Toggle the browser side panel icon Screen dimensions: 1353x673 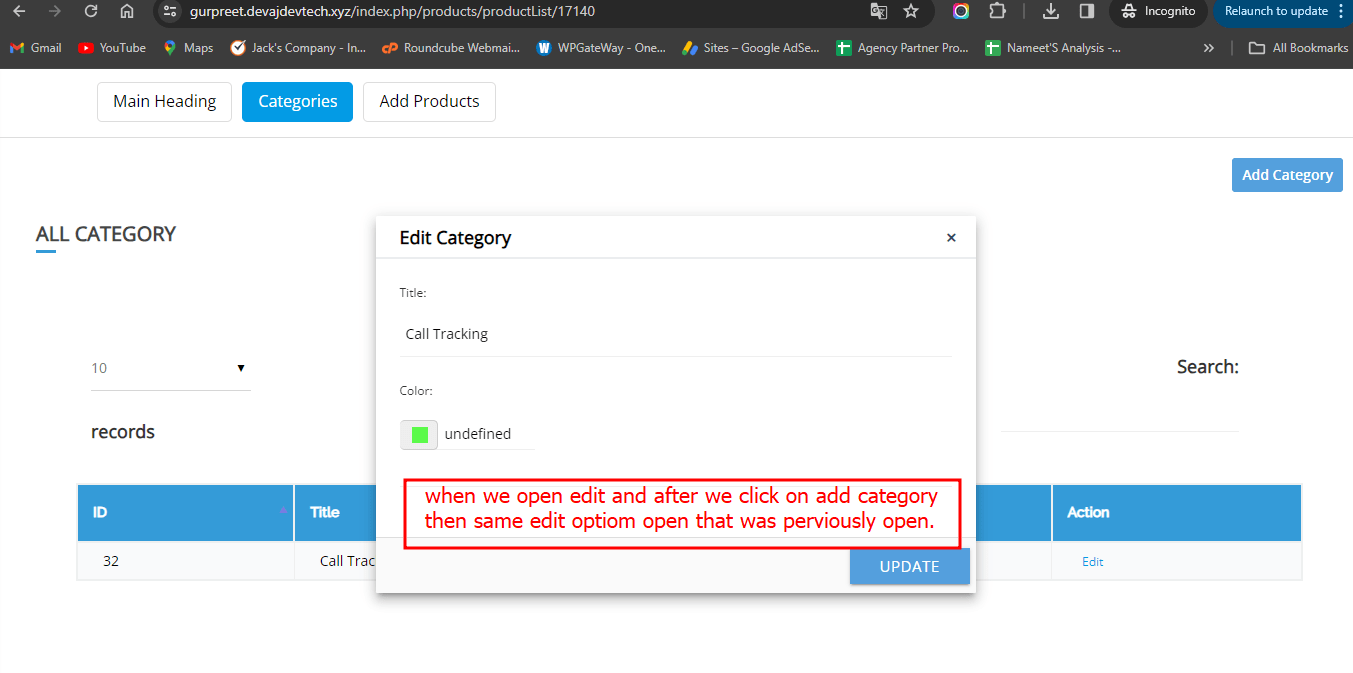[1086, 11]
